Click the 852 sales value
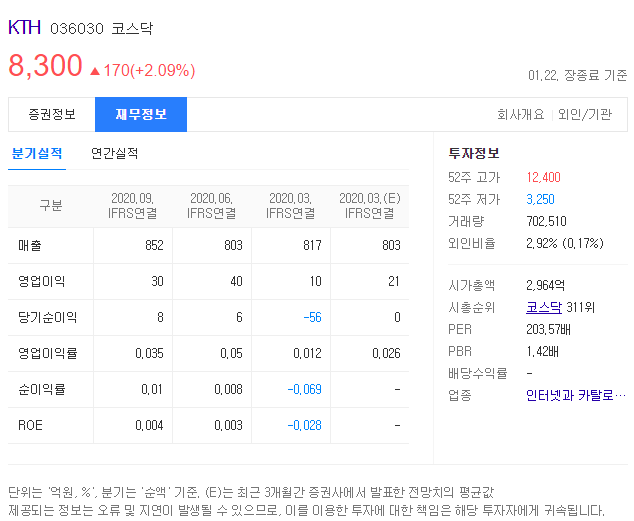Viewport: 634px width, 521px height. (x=154, y=245)
